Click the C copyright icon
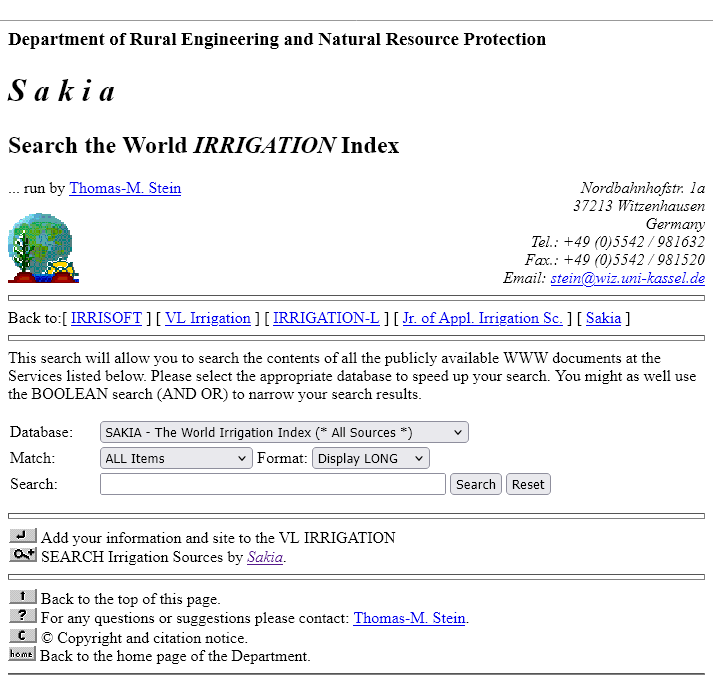Screen dimensions: 713x686 coord(23,636)
